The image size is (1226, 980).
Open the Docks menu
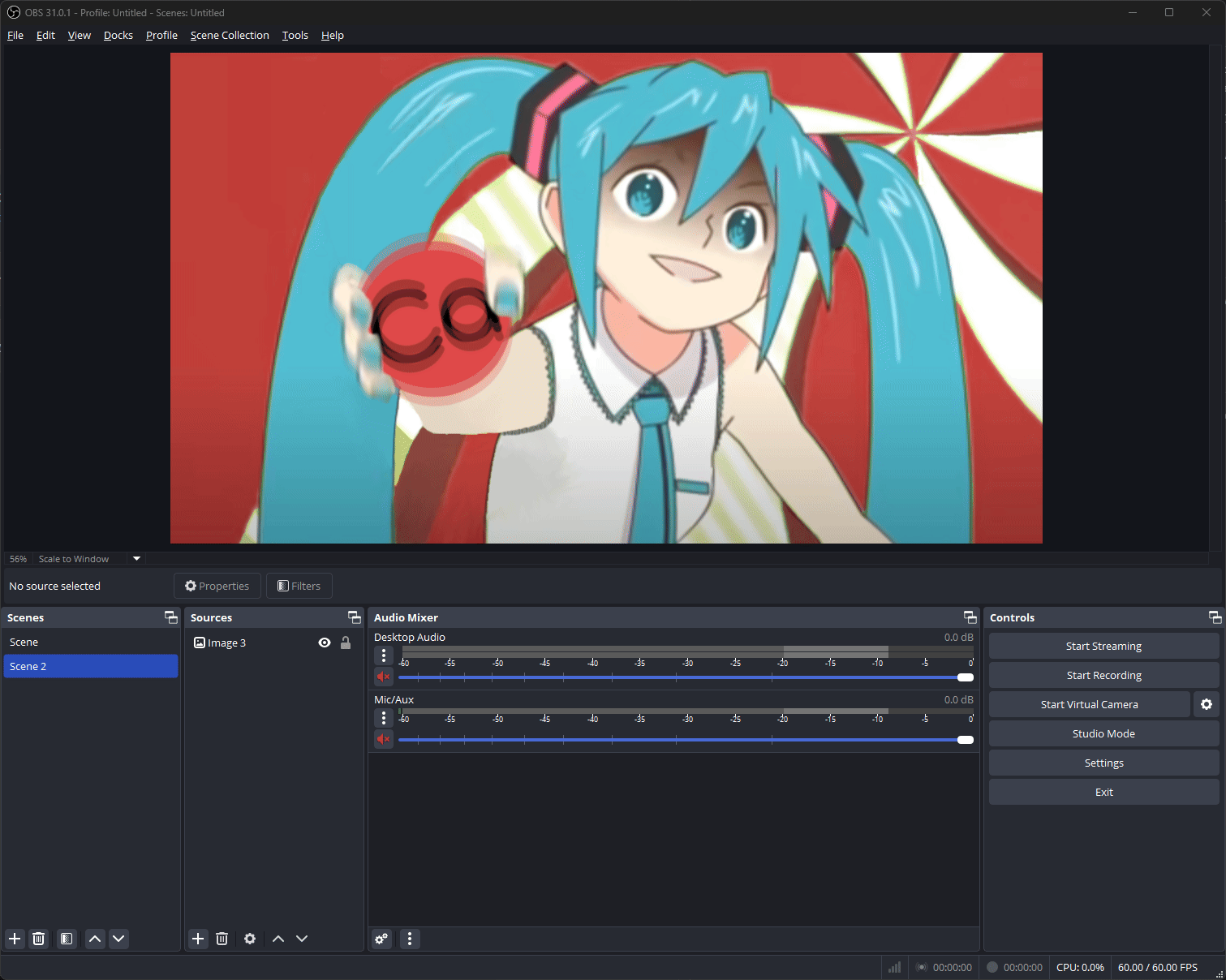point(118,35)
